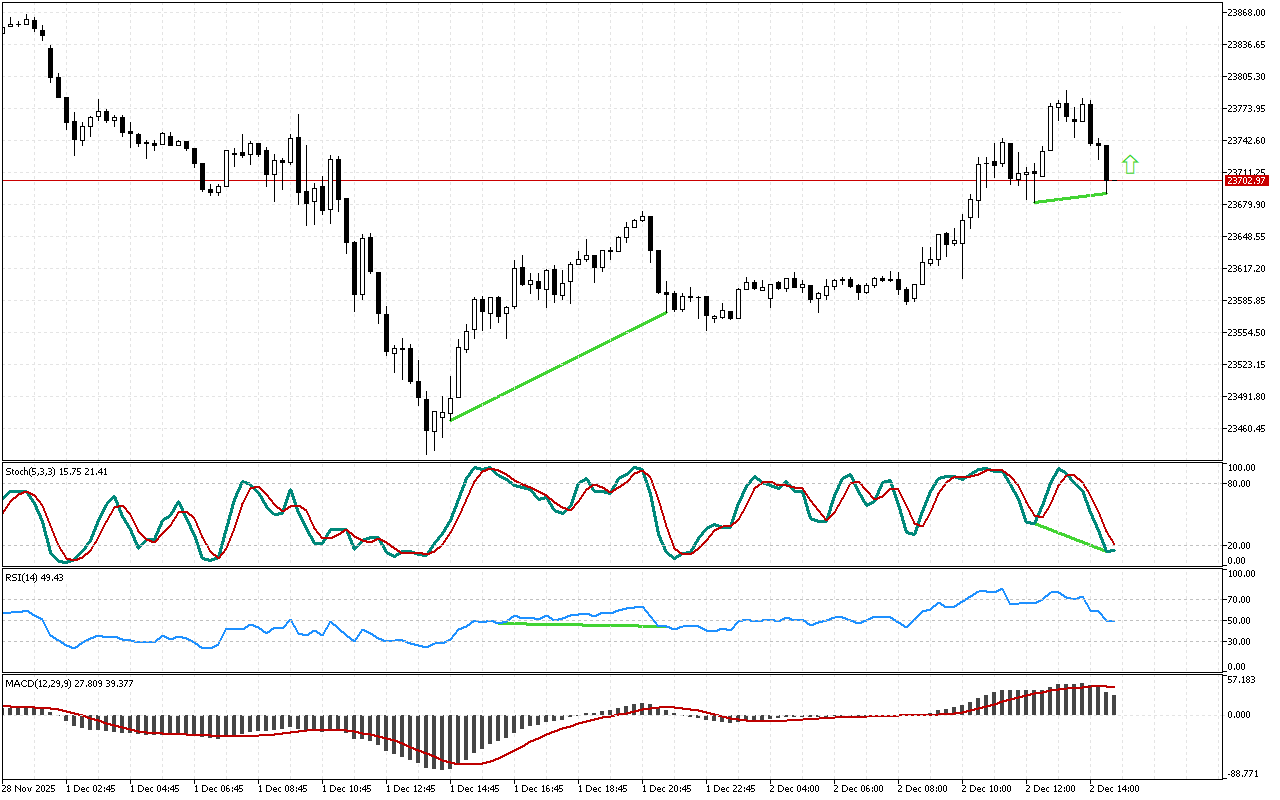Click the long green trendline under the rally

pos(558,367)
